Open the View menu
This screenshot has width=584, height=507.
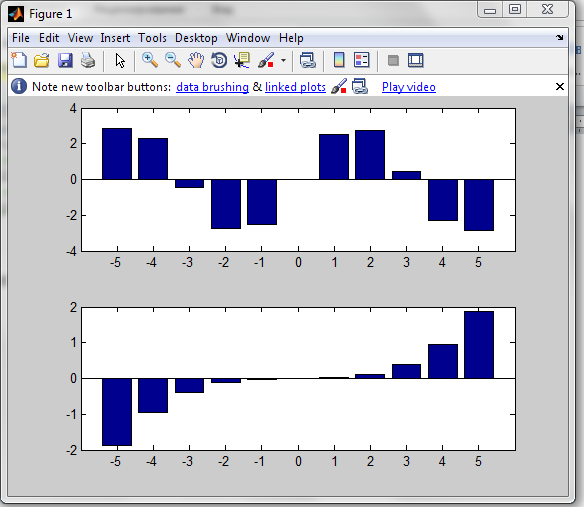pos(80,38)
